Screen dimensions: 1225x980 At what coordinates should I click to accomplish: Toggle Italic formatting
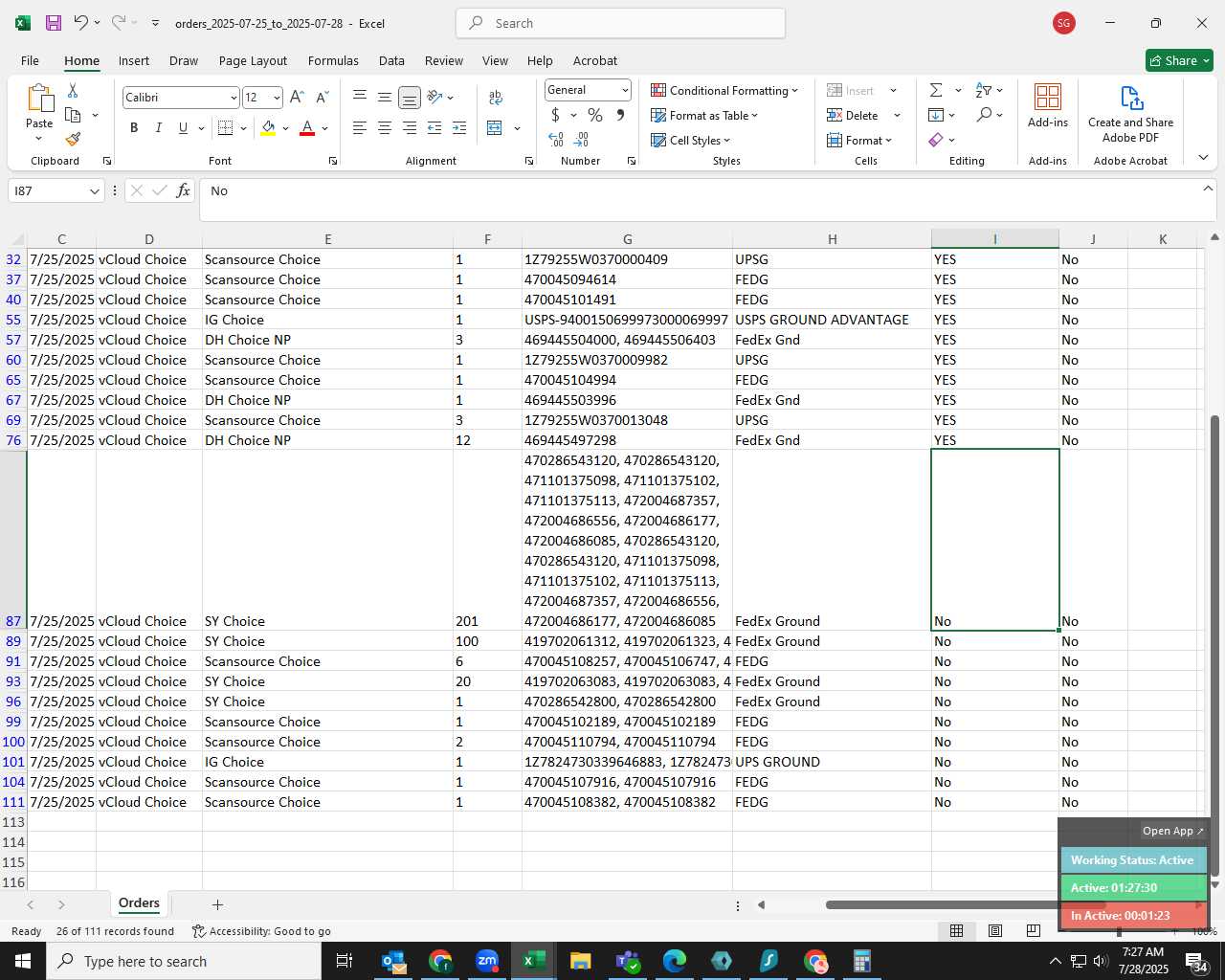[x=158, y=127]
